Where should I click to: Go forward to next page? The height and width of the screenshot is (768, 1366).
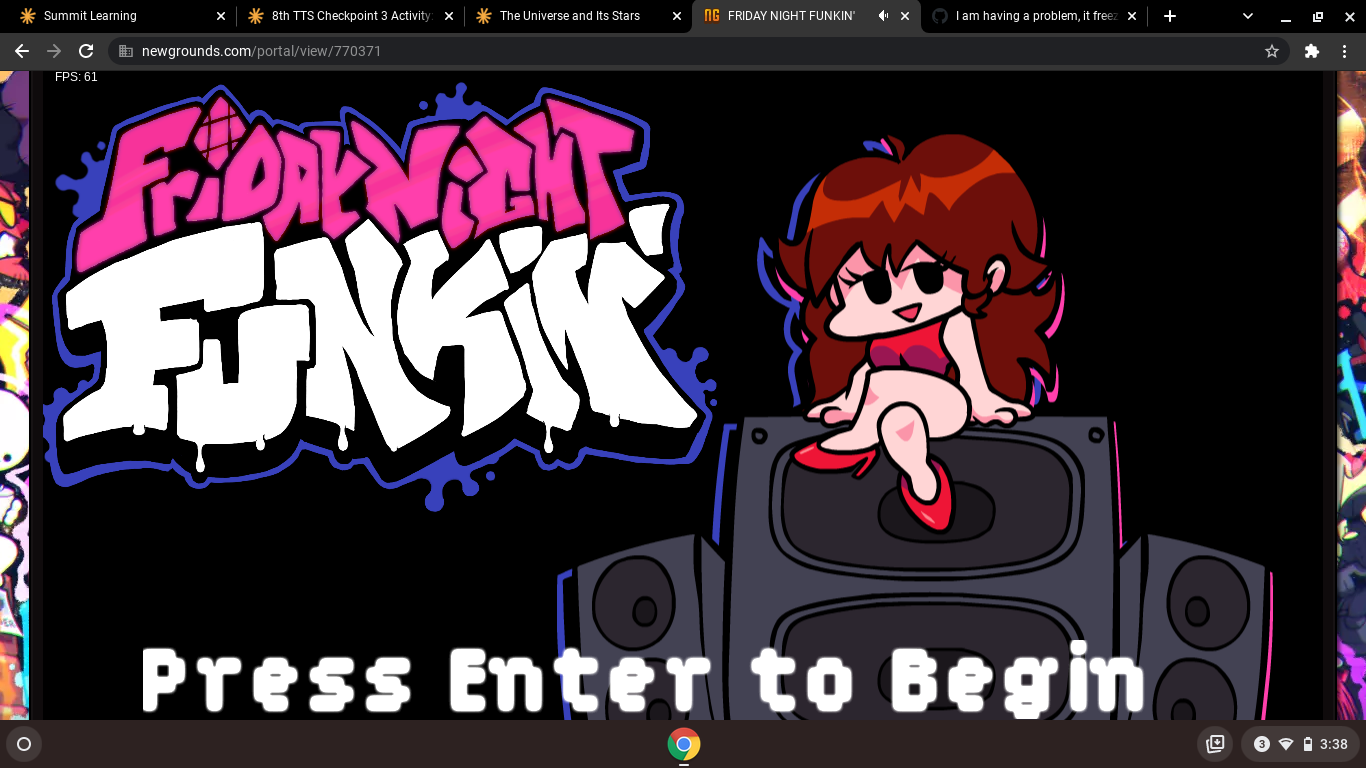point(54,51)
